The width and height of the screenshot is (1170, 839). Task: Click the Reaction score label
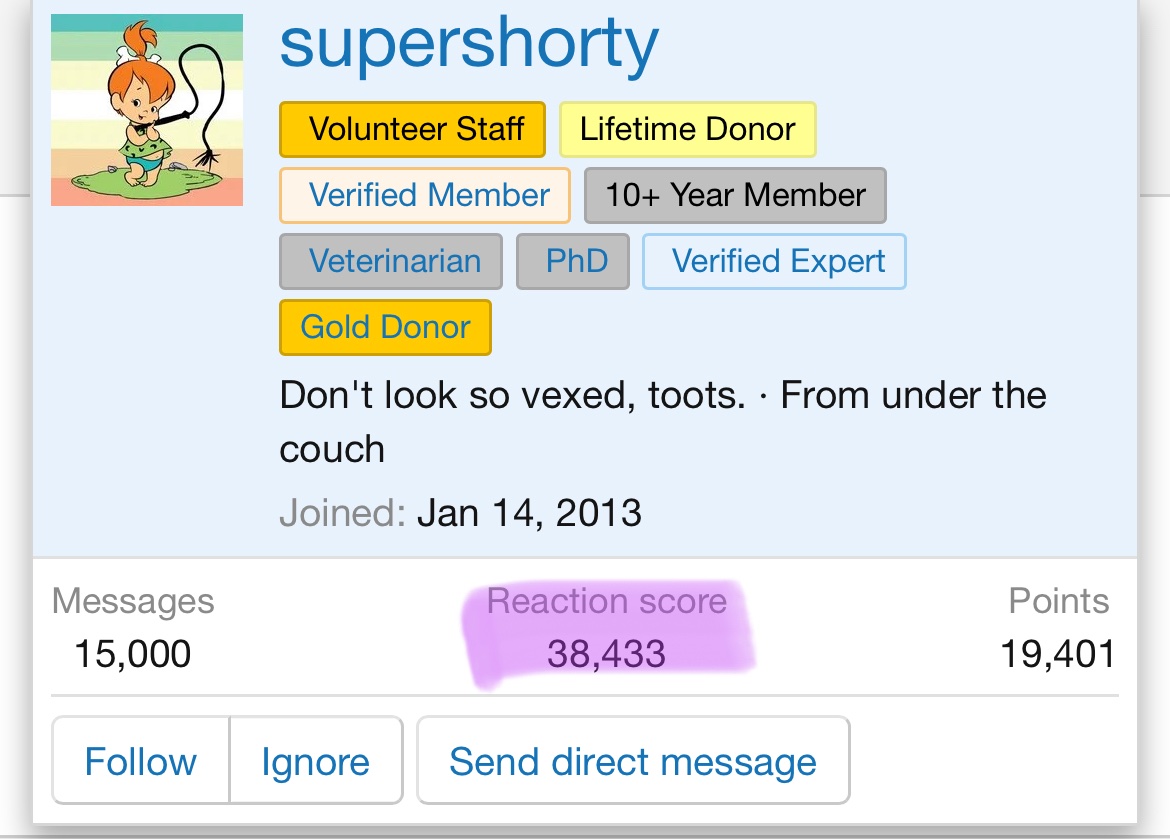[606, 601]
